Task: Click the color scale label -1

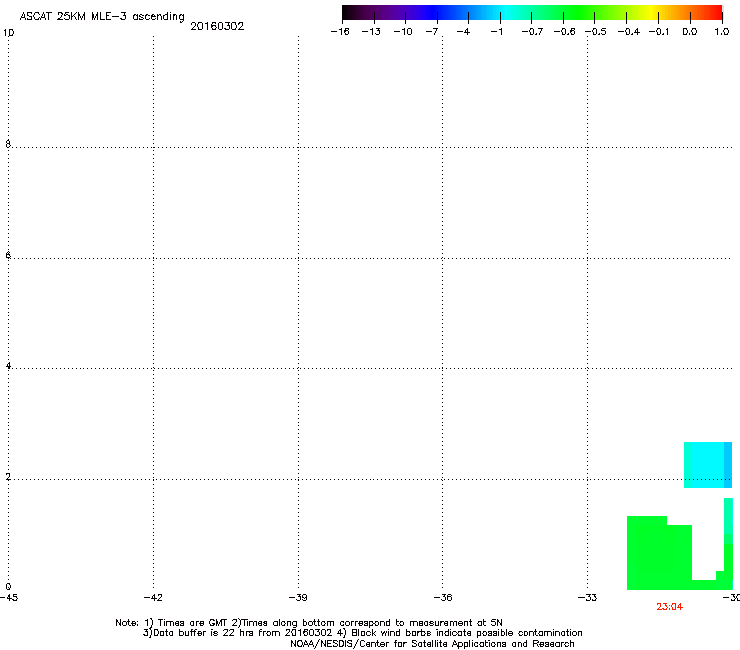Action: click(x=496, y=32)
